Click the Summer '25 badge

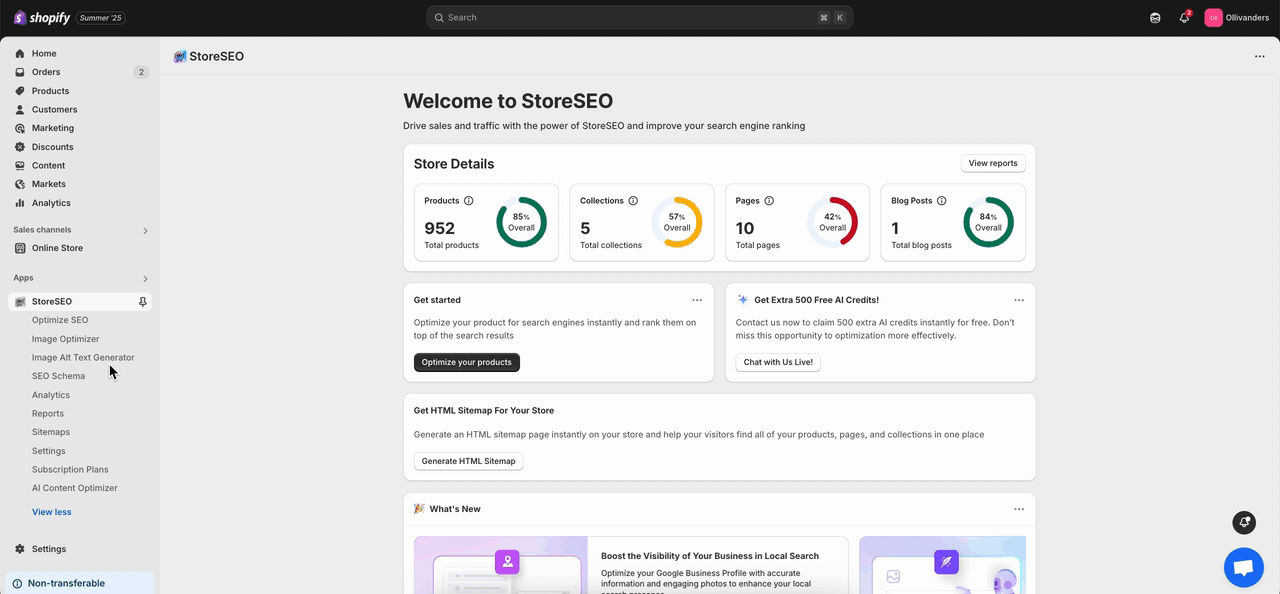pyautogui.click(x=101, y=18)
